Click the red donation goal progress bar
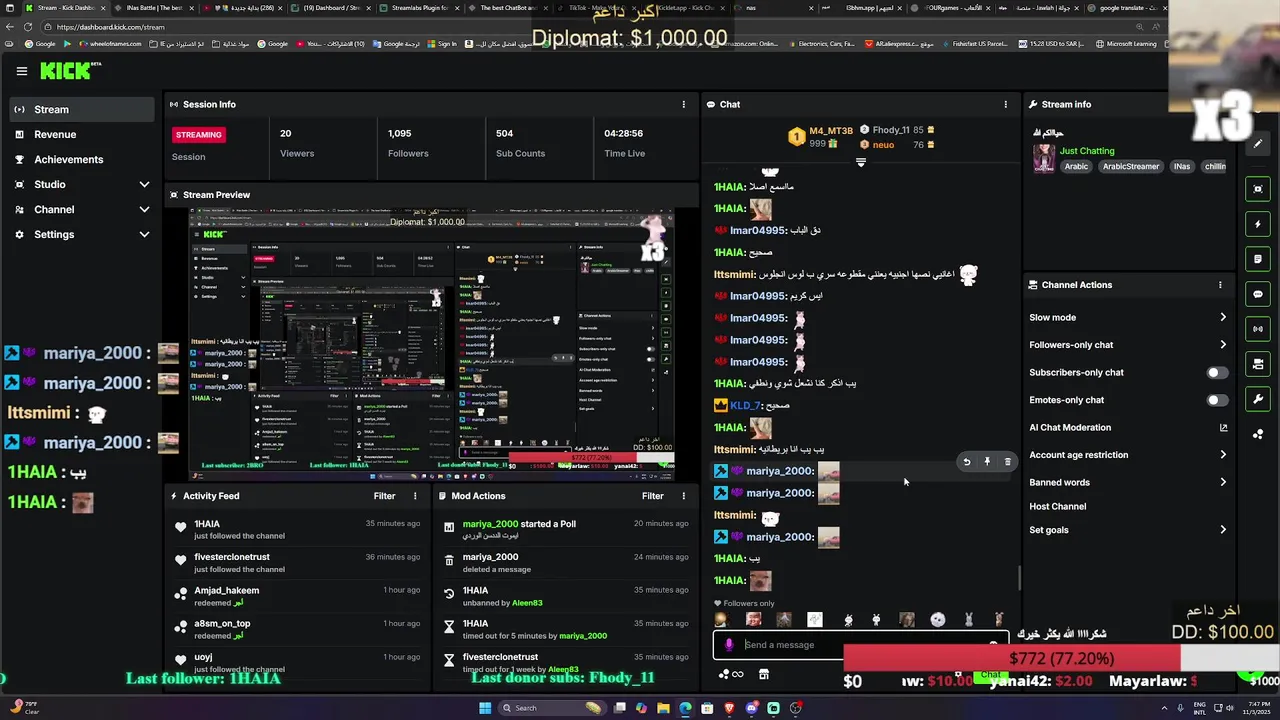 (1012, 659)
